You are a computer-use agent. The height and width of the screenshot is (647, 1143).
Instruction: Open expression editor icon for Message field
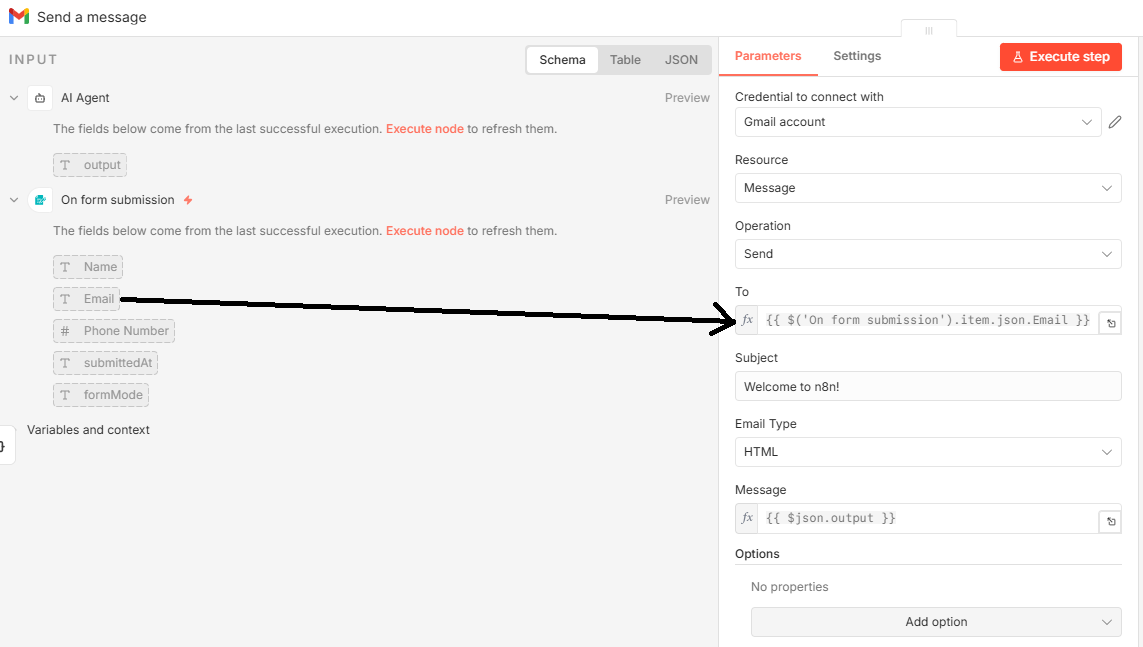(x=1109, y=521)
